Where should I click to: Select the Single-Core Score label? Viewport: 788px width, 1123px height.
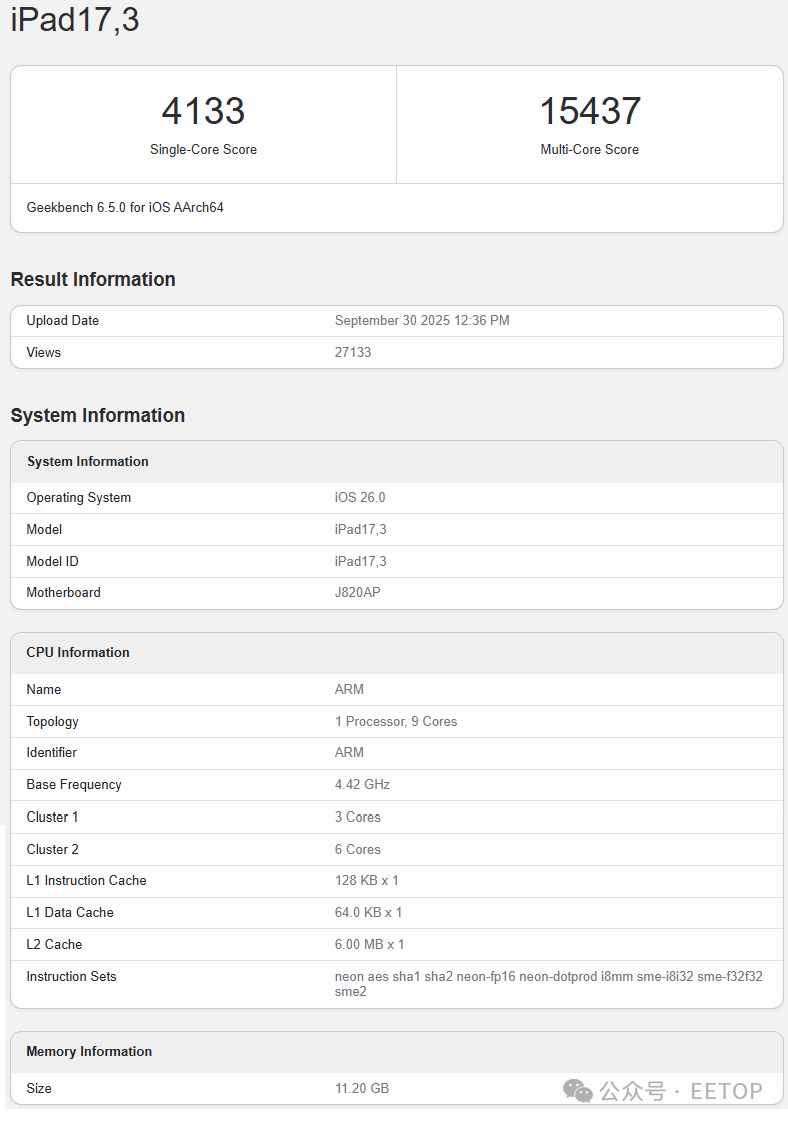click(x=203, y=149)
